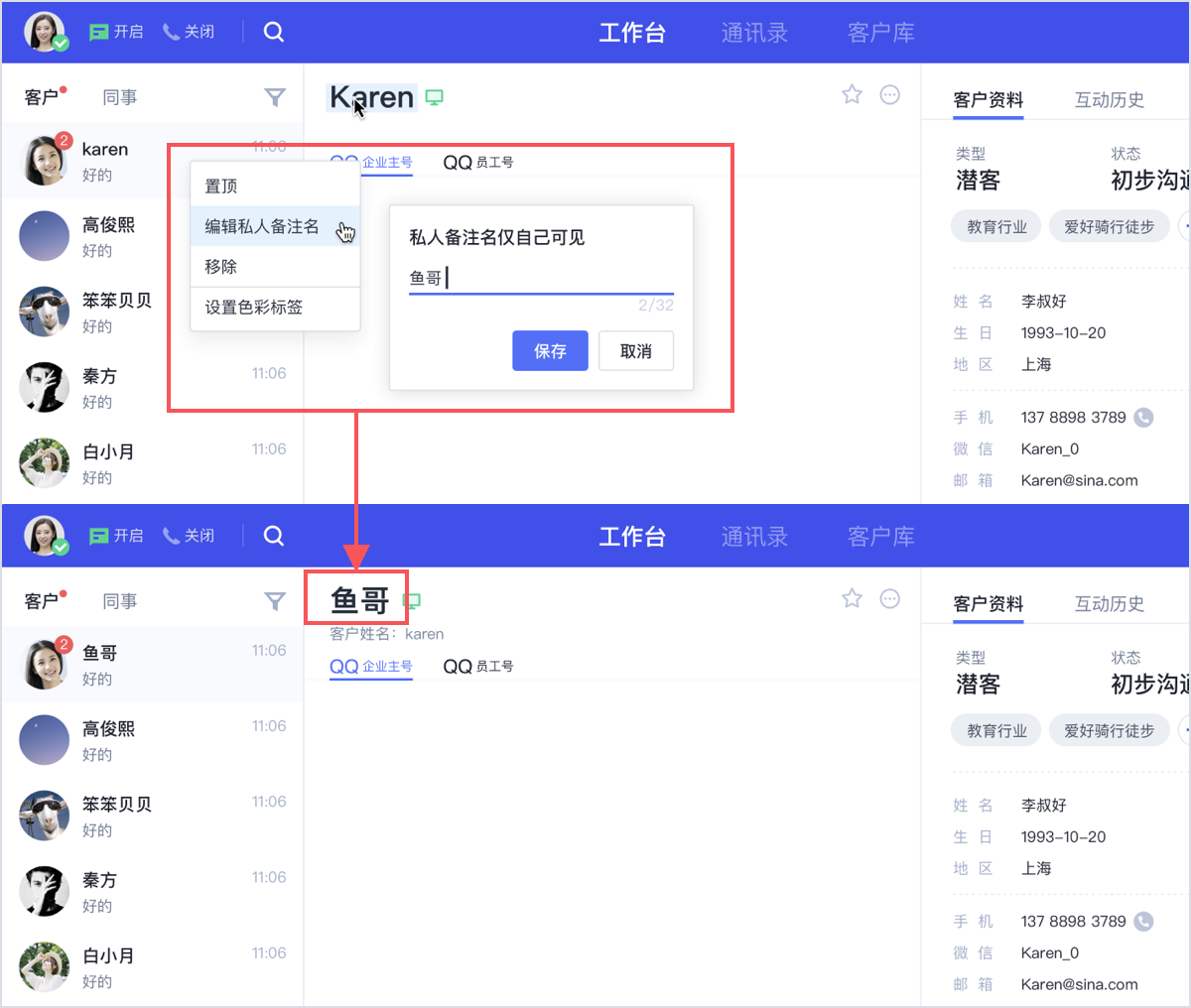Click the 取消 button in remark dialog
Image resolution: width=1191 pixels, height=1008 pixels.
click(x=636, y=351)
